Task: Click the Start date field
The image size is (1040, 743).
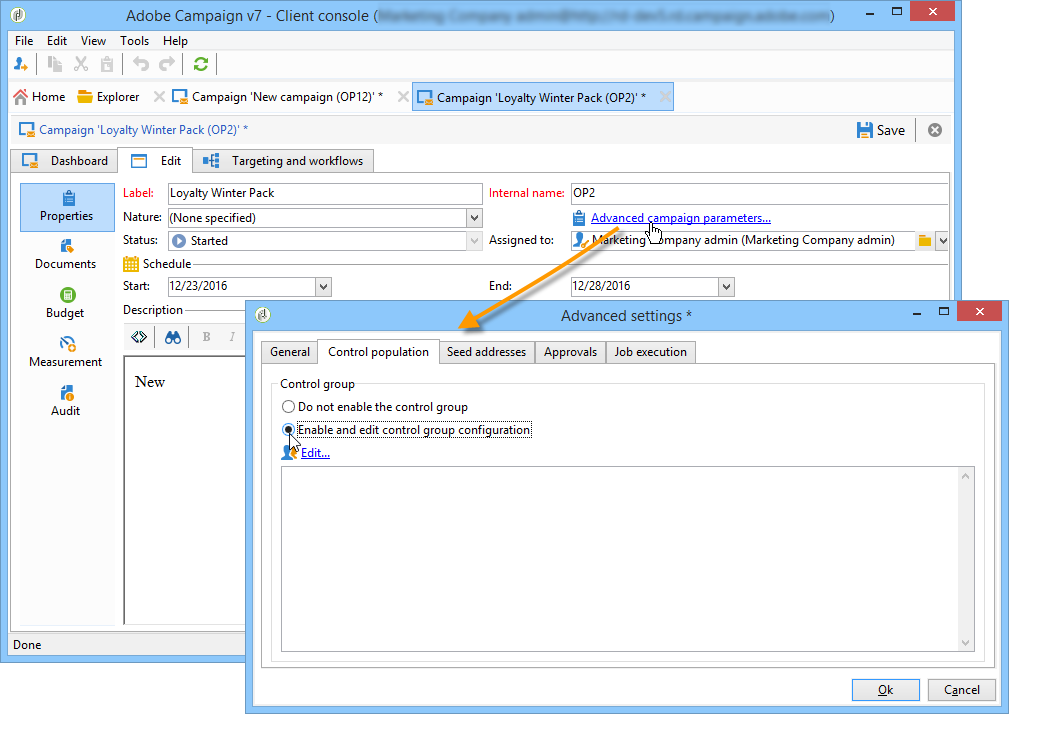Action: click(242, 287)
